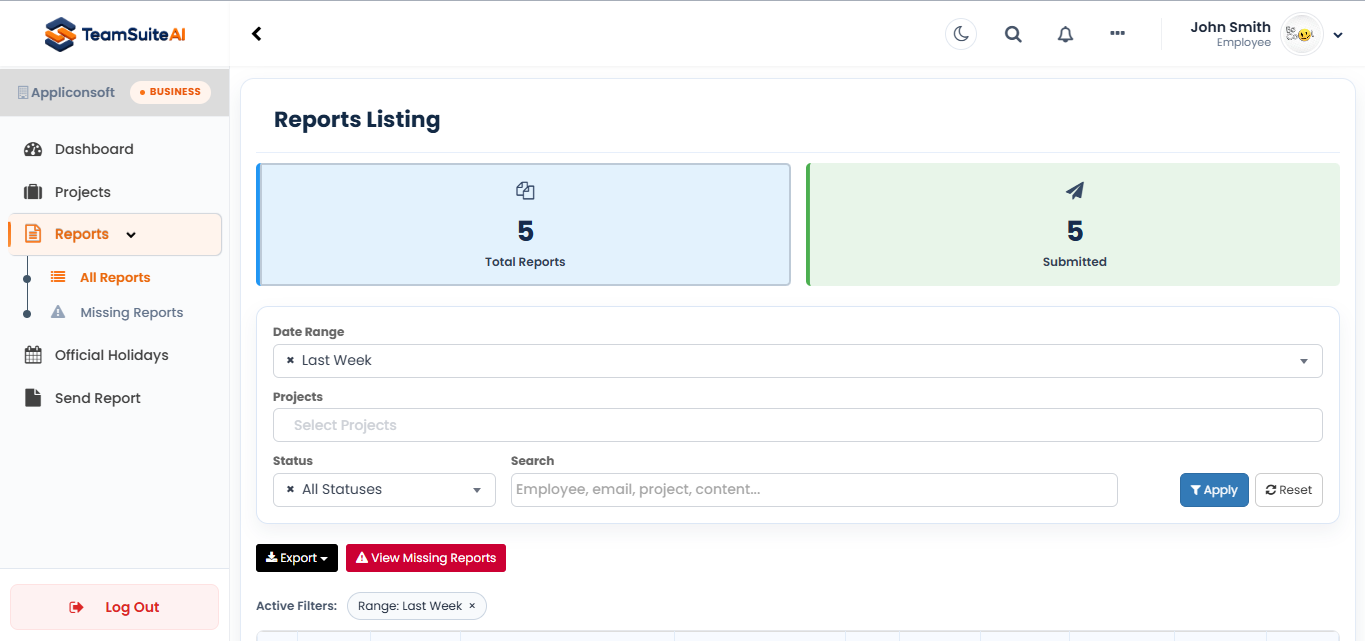Clear Last Week date range selection
Image resolution: width=1365 pixels, height=641 pixels.
(x=290, y=360)
